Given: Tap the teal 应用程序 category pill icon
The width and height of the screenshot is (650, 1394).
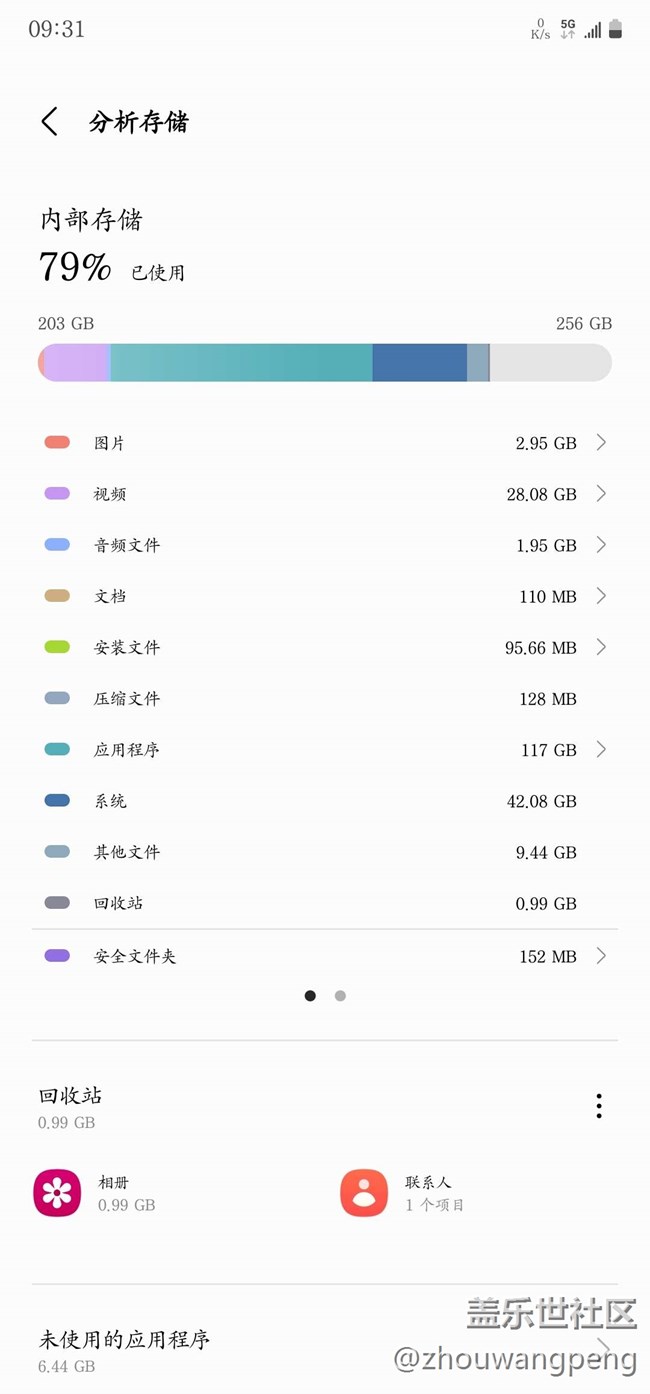Looking at the screenshot, I should (57, 749).
